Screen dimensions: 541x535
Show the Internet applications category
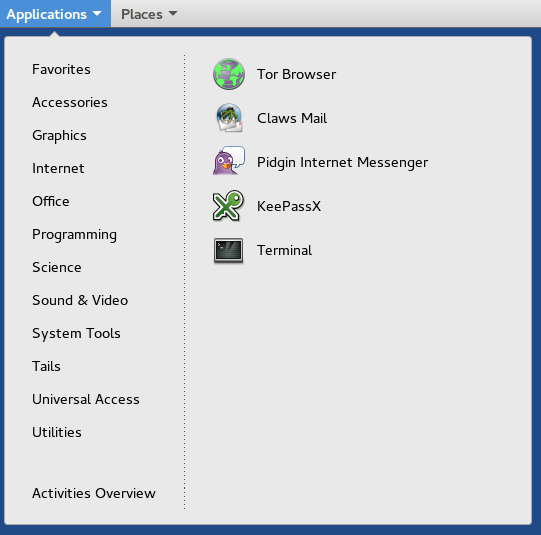point(58,168)
